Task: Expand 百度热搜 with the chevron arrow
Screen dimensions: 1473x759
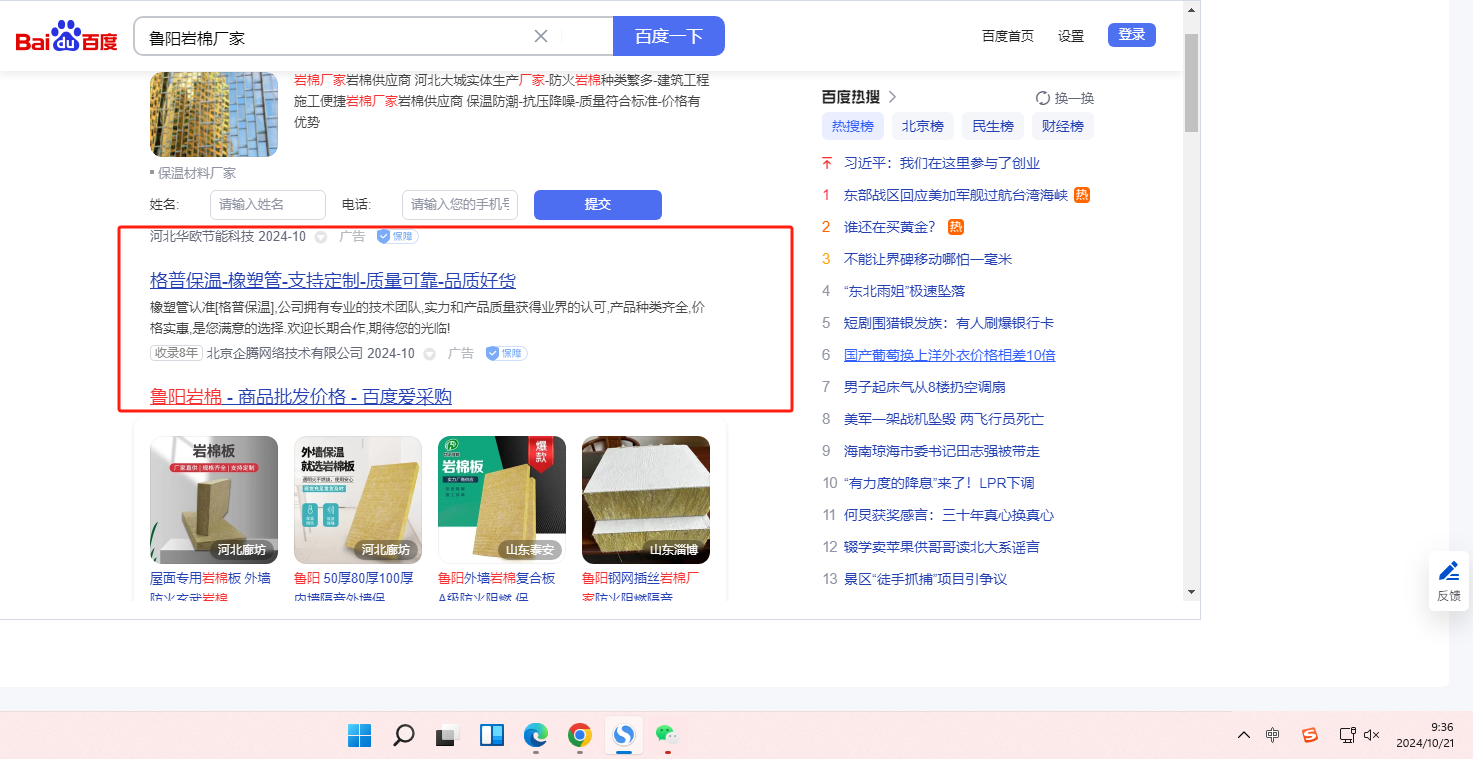Action: pos(893,97)
